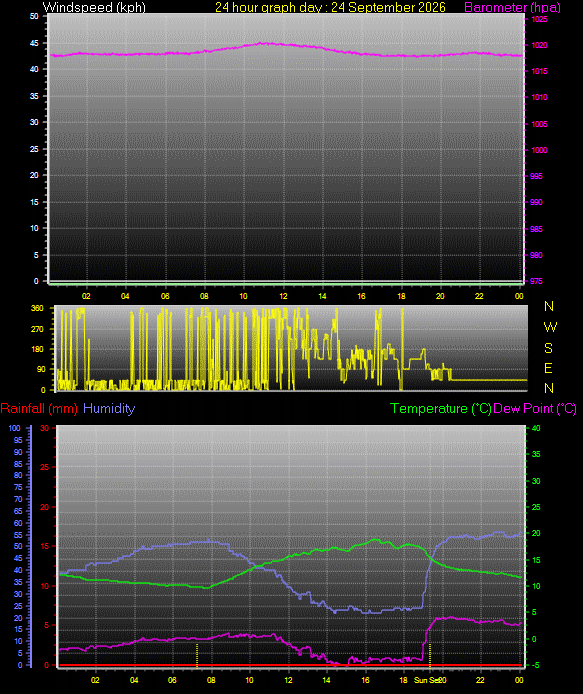Click the 995 value on barometer axis
Image resolution: width=583 pixels, height=694 pixels.
536,176
